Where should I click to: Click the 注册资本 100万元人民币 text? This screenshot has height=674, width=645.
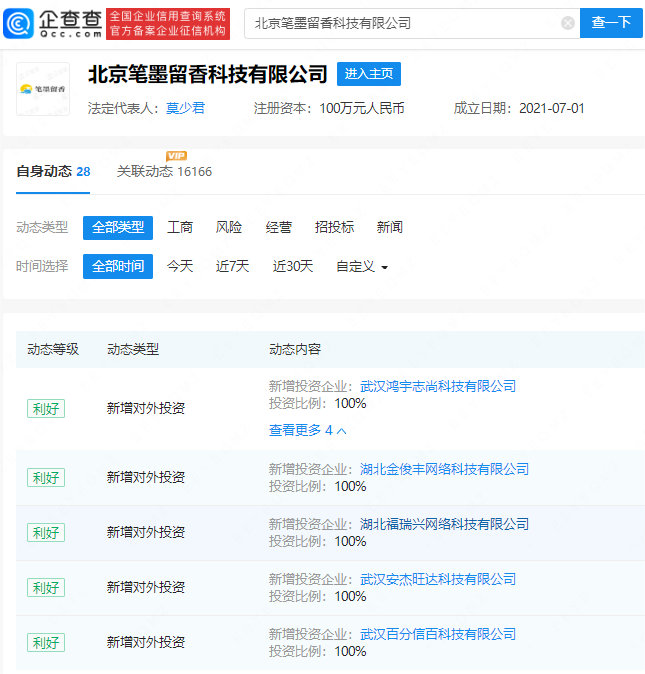click(x=329, y=108)
